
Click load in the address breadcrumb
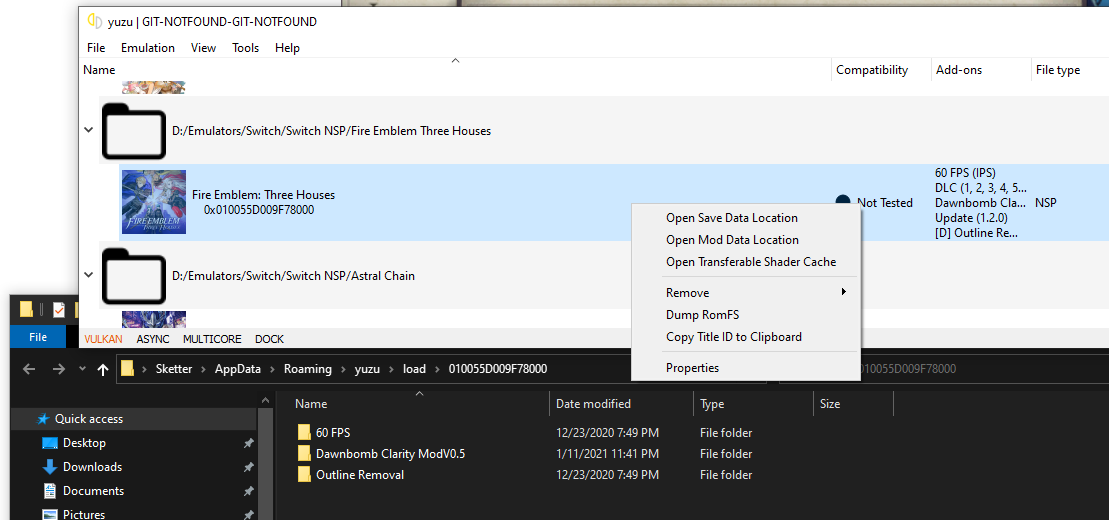pos(414,369)
